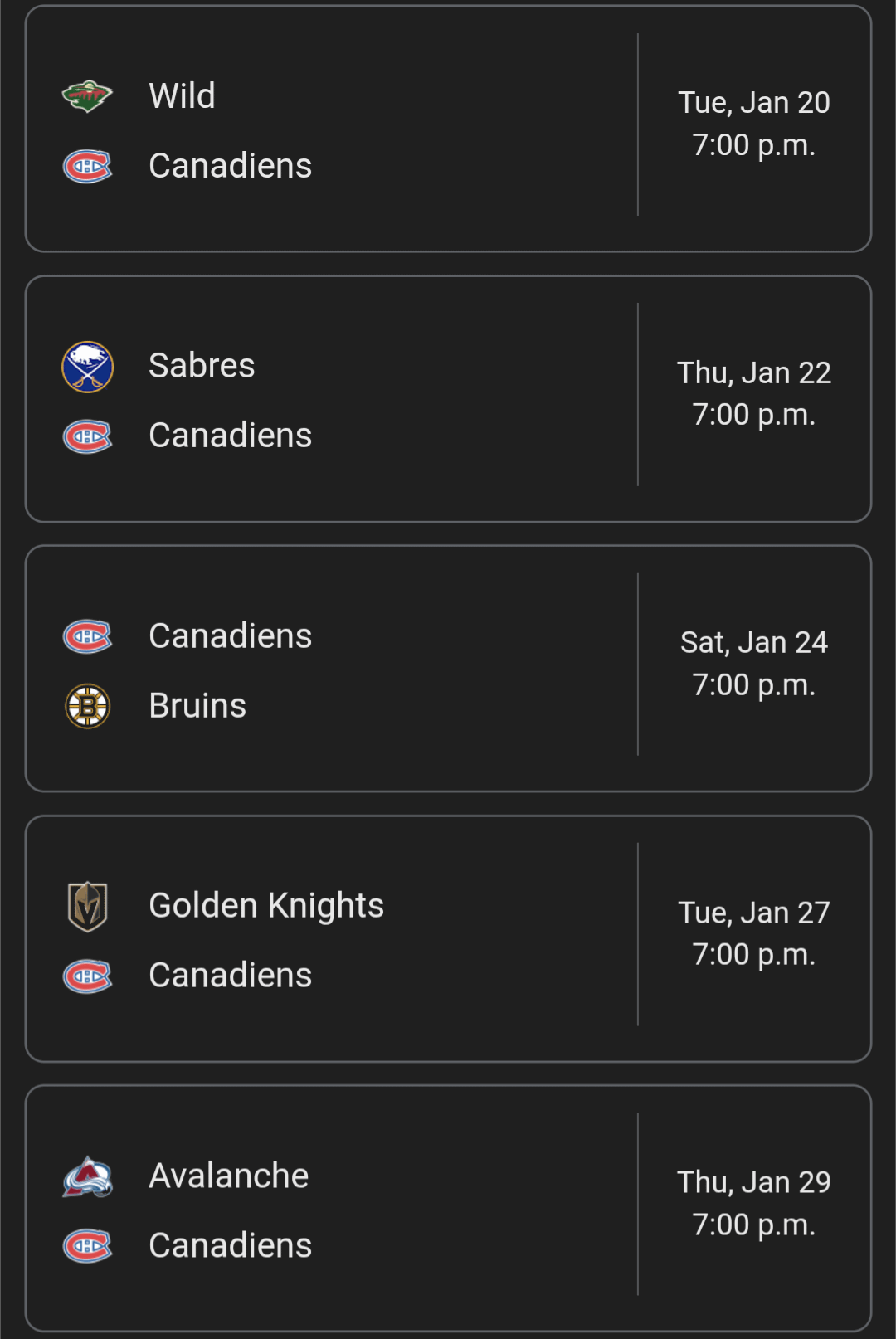Click the Minnesota Wild logo

(87, 96)
